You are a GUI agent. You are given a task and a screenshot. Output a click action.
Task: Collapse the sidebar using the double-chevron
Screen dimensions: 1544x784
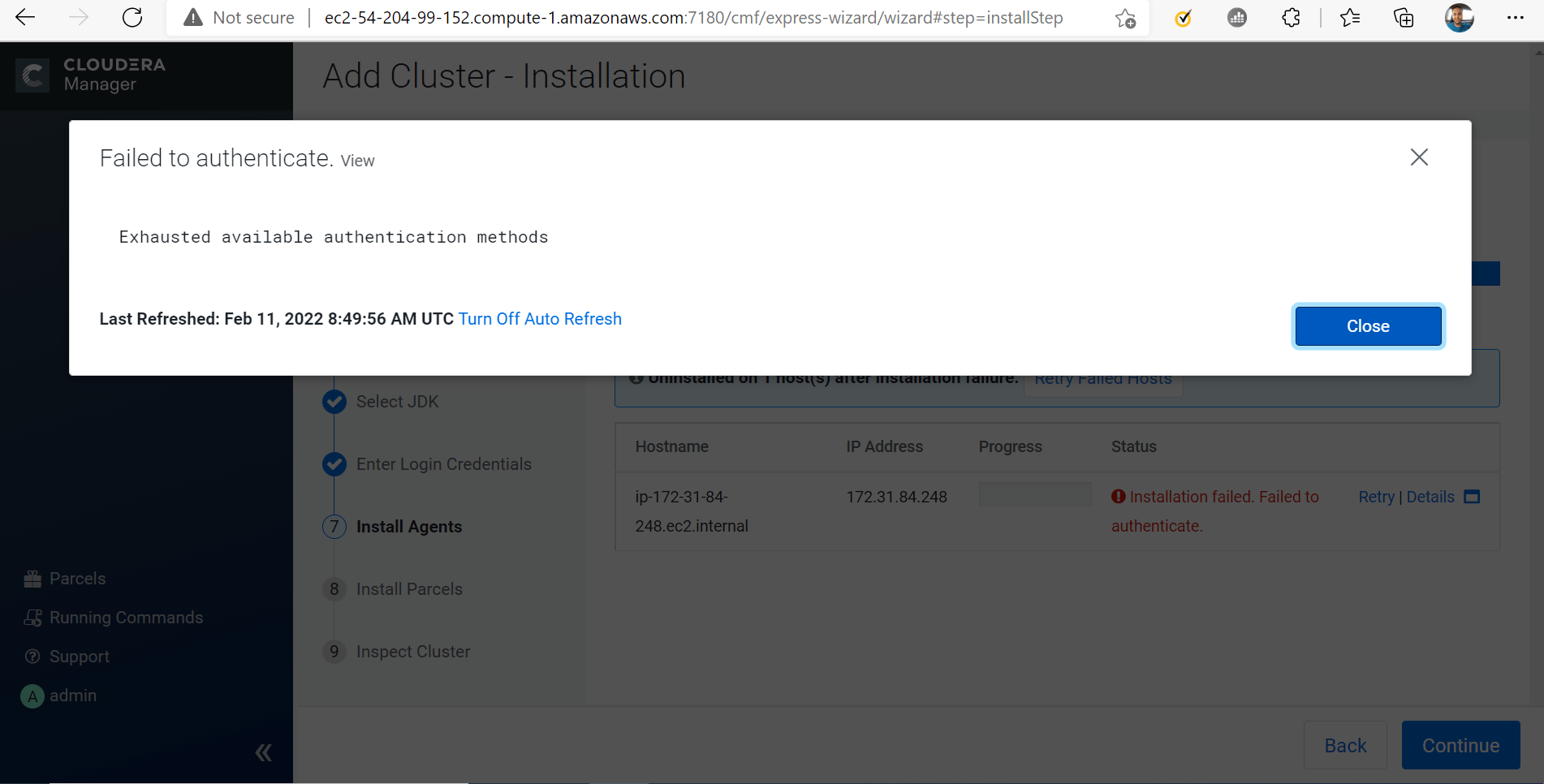(x=263, y=752)
